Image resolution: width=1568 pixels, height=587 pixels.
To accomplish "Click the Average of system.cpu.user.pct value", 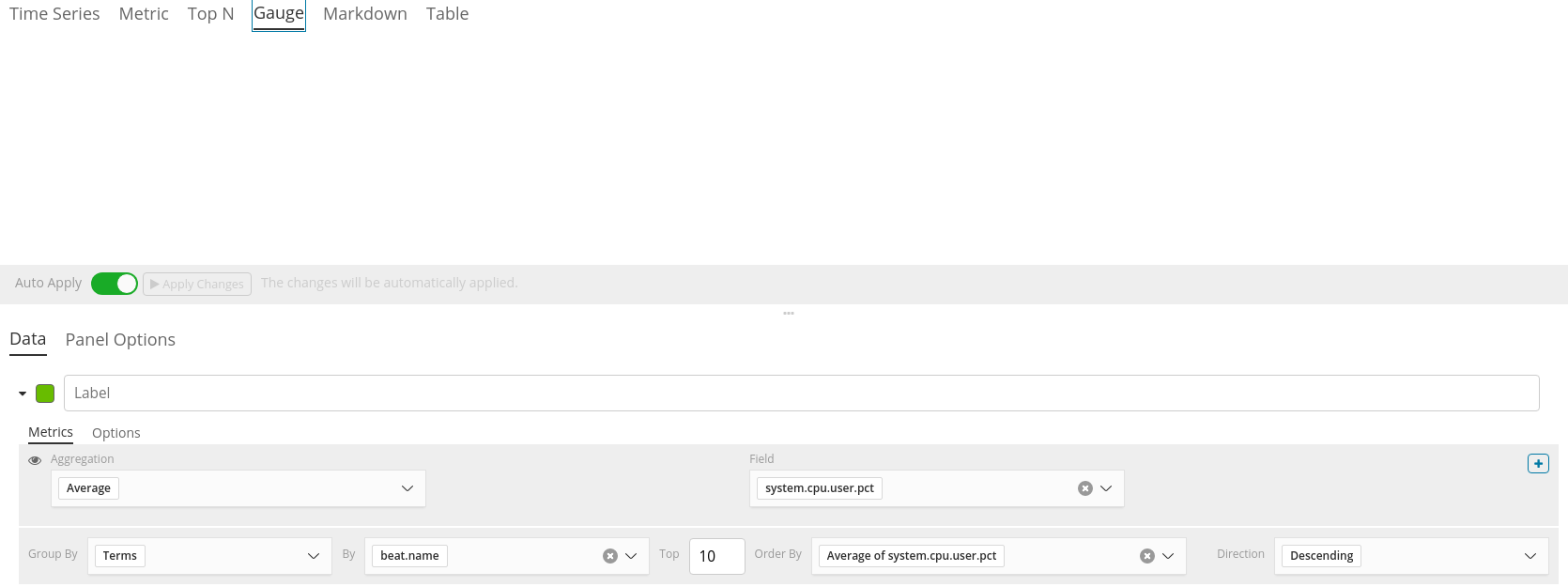I will pos(912,556).
